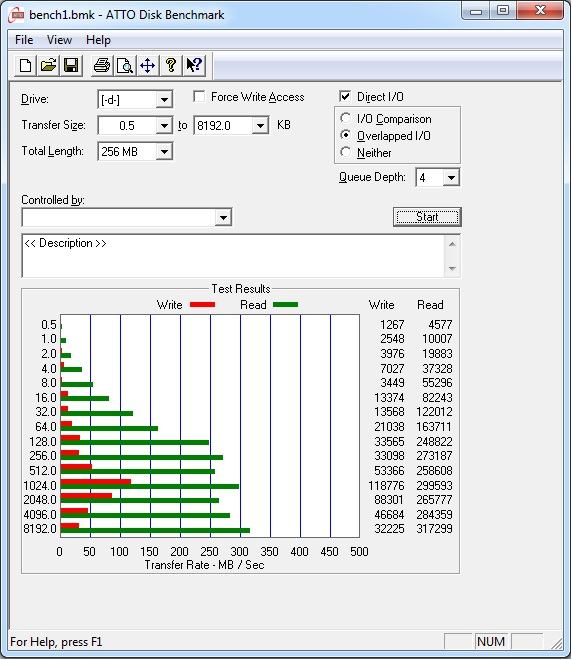Click write value 88301
Viewport: 572px width, 660px height.
point(389,500)
